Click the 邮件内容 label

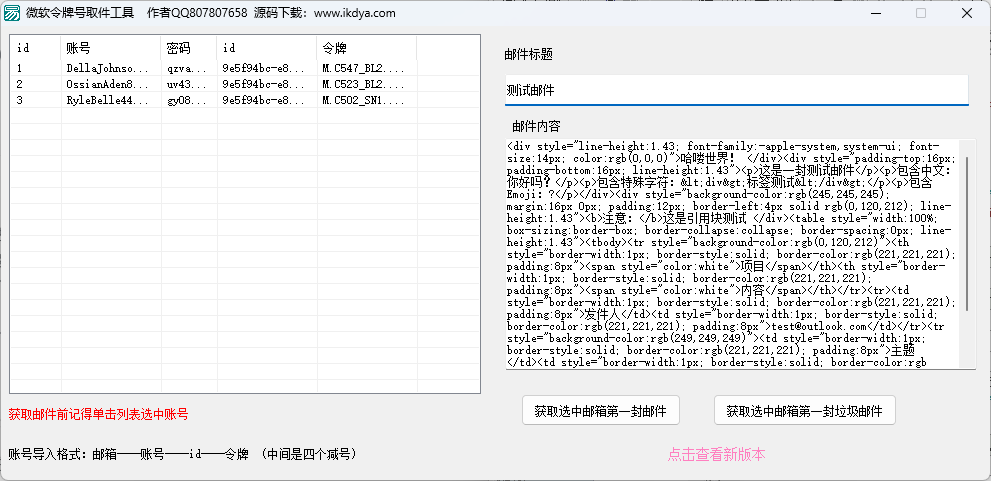point(536,126)
